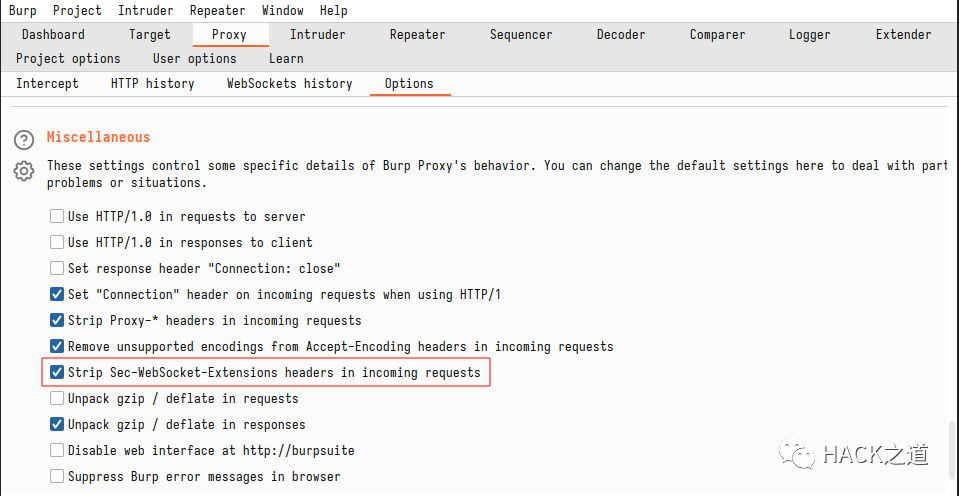
Task: Click the Miscellaneous settings gear icon
Action: pyautogui.click(x=23, y=171)
